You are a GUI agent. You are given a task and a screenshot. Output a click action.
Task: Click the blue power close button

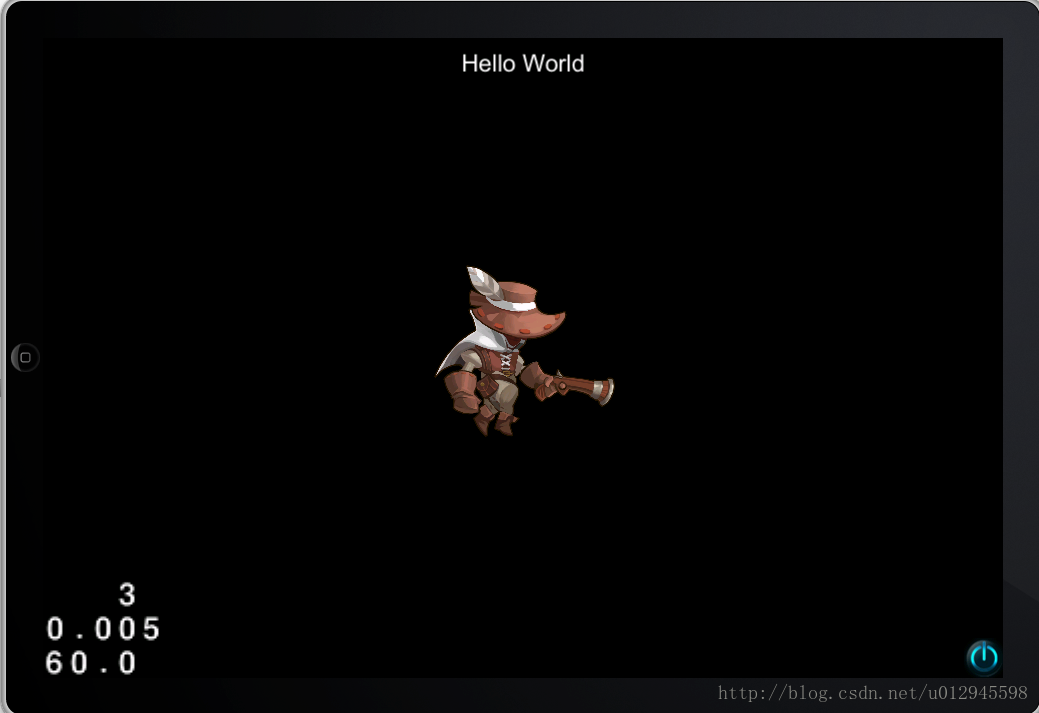click(x=983, y=657)
